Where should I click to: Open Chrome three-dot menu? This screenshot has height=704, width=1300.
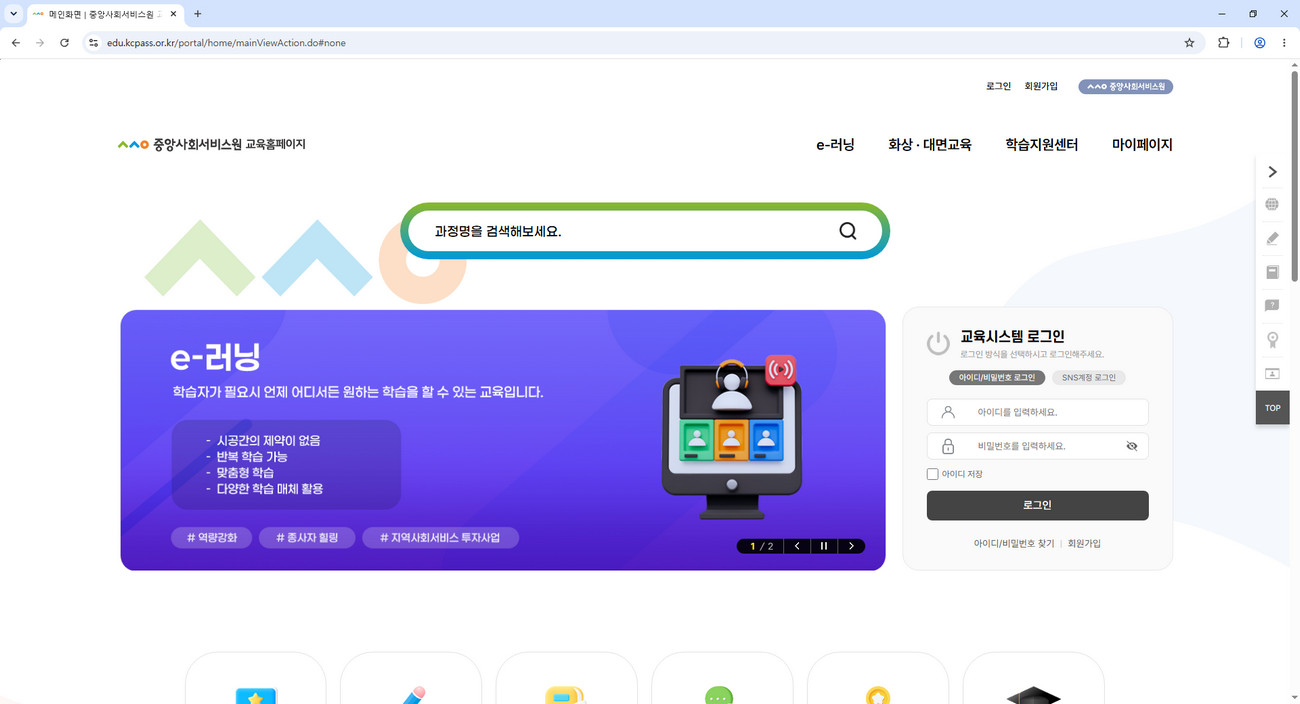(x=1284, y=43)
